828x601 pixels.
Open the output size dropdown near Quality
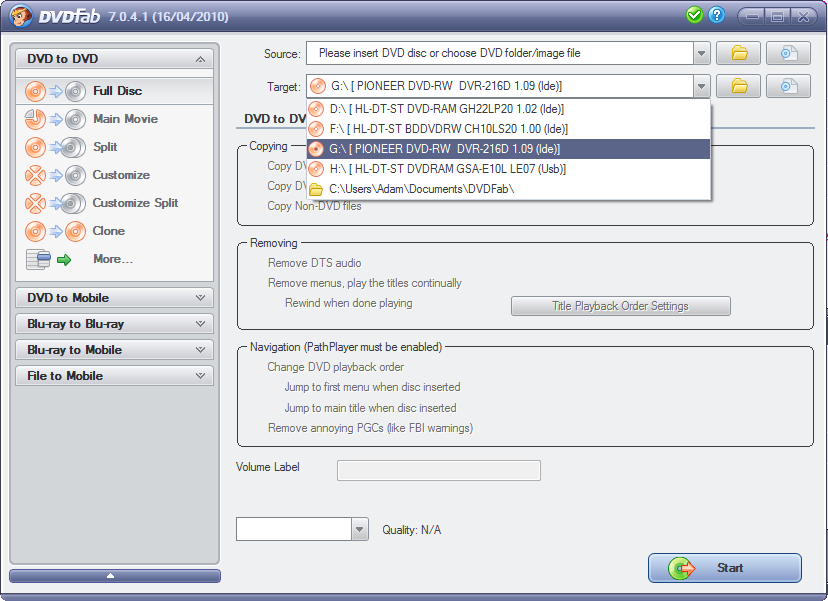[360, 529]
